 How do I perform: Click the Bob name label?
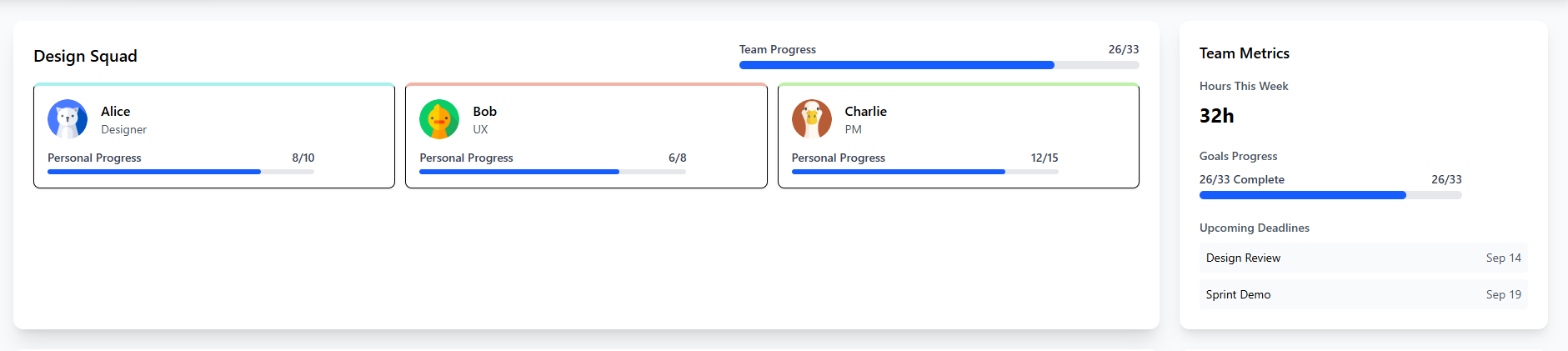(484, 111)
